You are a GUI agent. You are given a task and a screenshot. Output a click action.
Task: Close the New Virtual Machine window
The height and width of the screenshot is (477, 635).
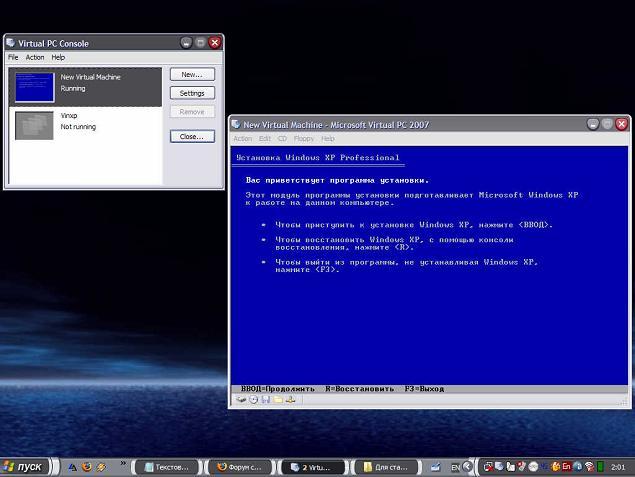pos(622,124)
